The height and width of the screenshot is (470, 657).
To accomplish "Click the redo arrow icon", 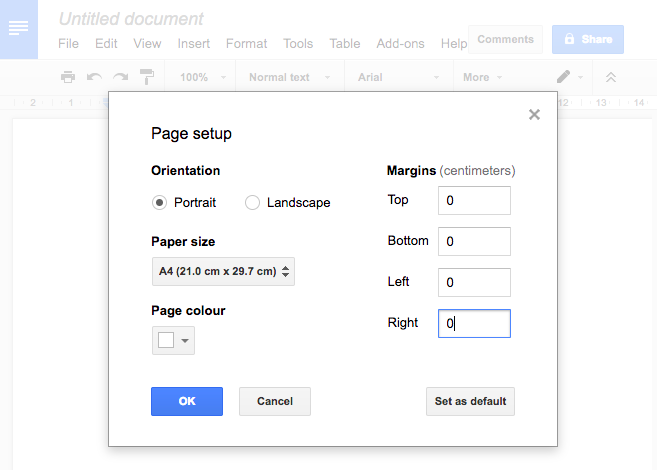I will (120, 77).
